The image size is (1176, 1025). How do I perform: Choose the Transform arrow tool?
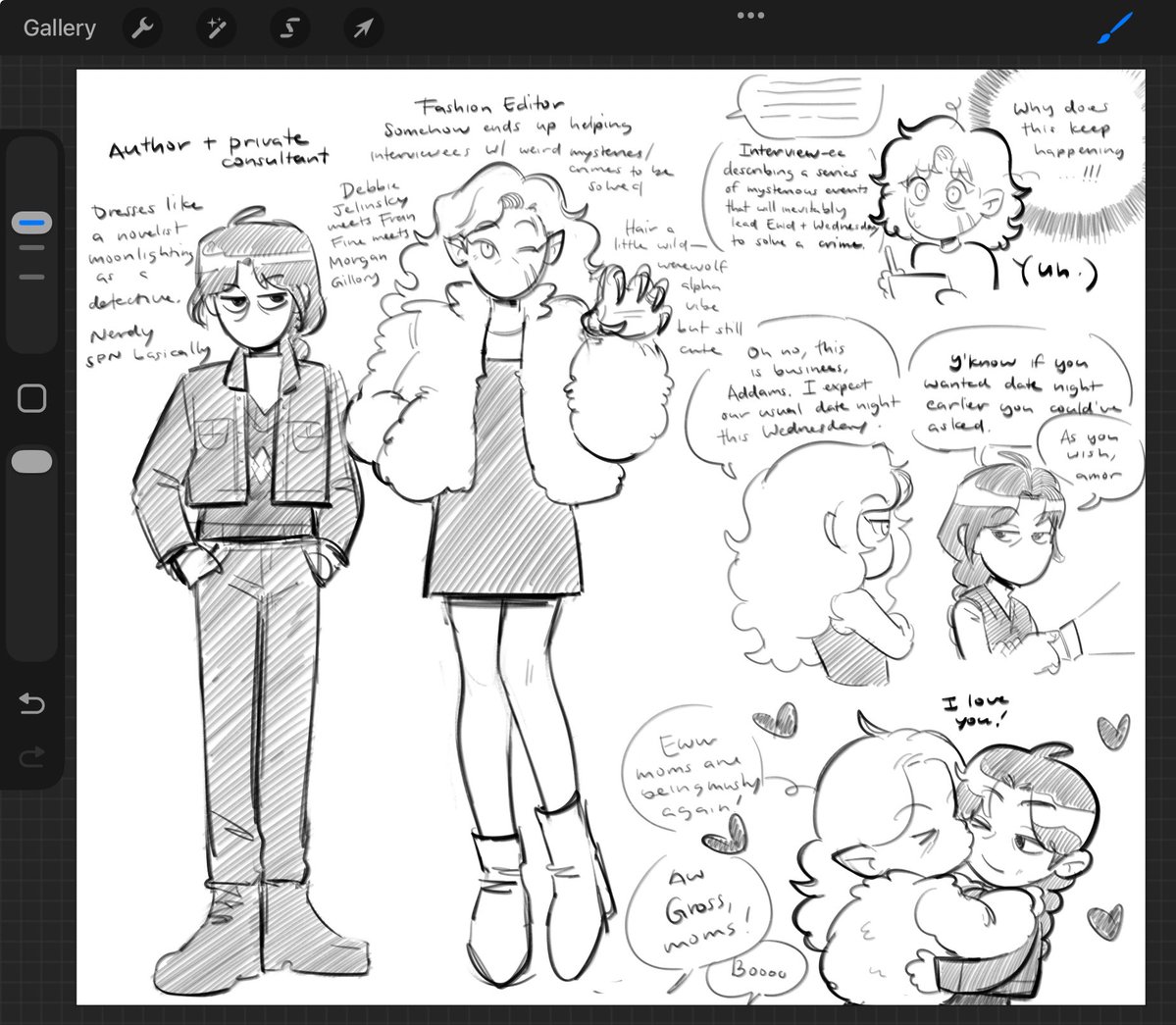pyautogui.click(x=363, y=27)
